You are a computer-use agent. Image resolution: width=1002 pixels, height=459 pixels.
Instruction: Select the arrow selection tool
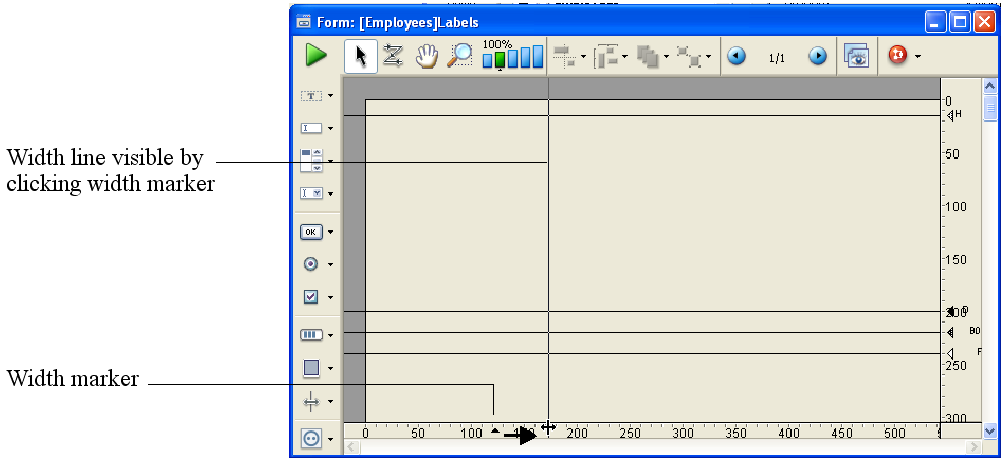coord(360,56)
